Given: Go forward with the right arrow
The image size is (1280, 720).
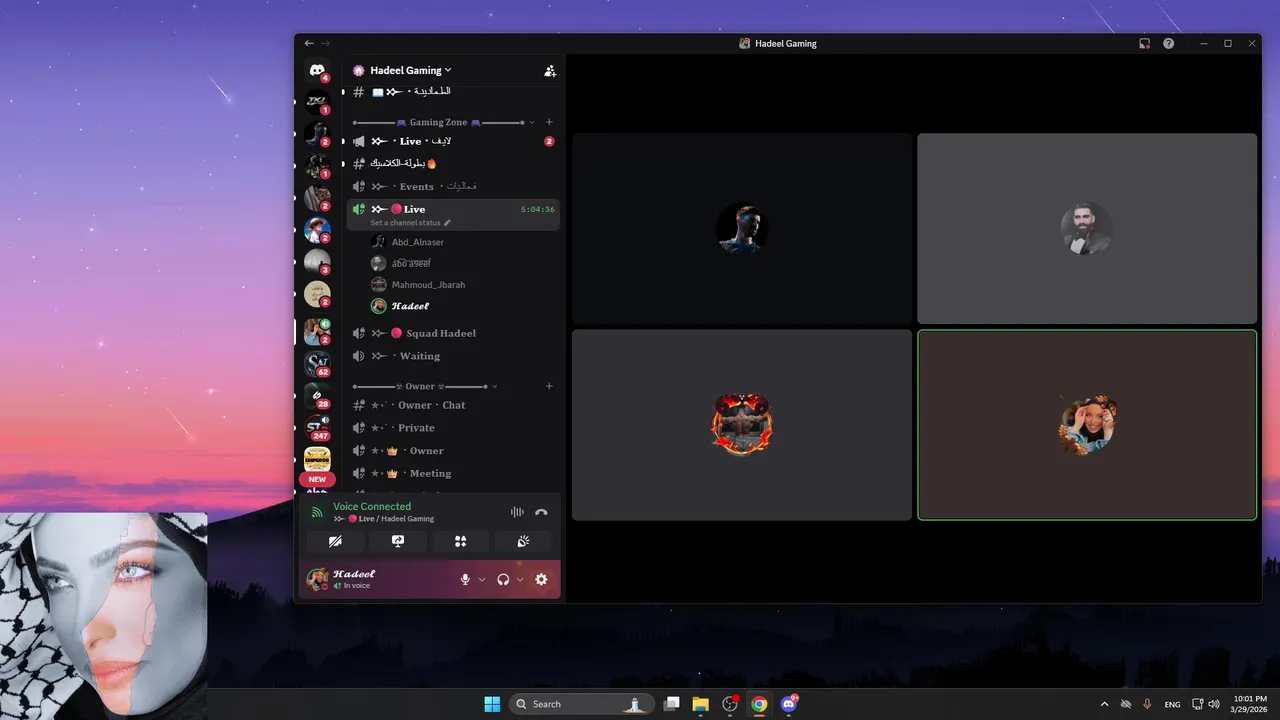Looking at the screenshot, I should [326, 44].
